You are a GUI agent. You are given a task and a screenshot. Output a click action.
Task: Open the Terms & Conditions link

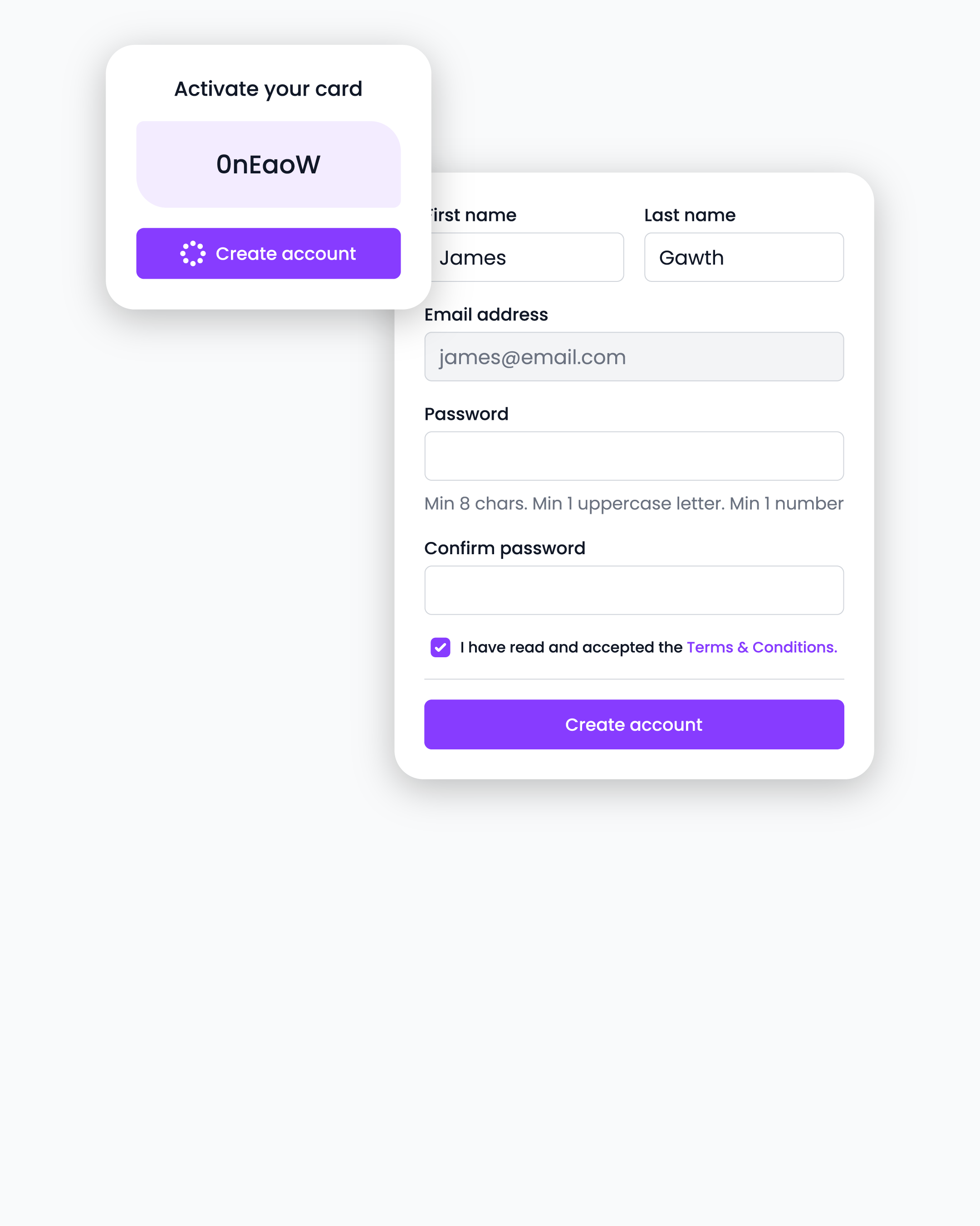point(761,647)
